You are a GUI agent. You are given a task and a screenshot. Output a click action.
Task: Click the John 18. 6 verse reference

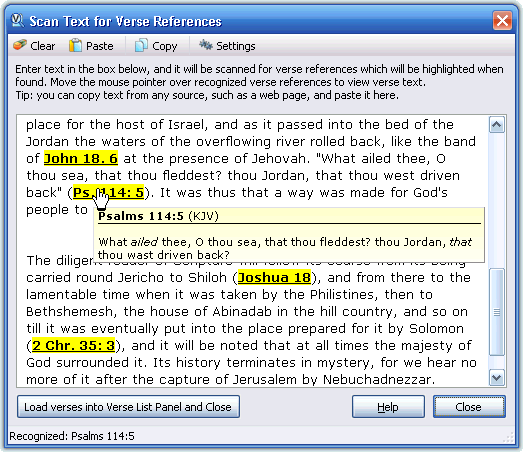pyautogui.click(x=81, y=158)
